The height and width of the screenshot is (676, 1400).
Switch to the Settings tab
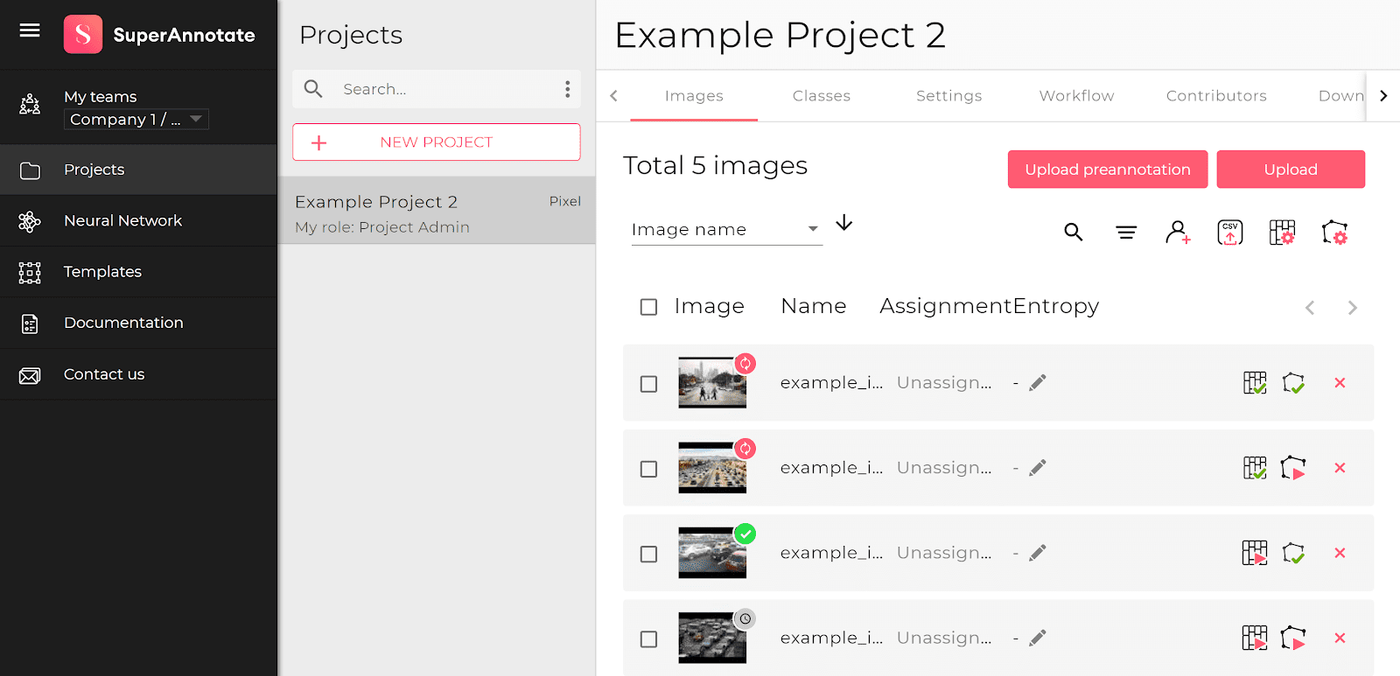coord(949,96)
